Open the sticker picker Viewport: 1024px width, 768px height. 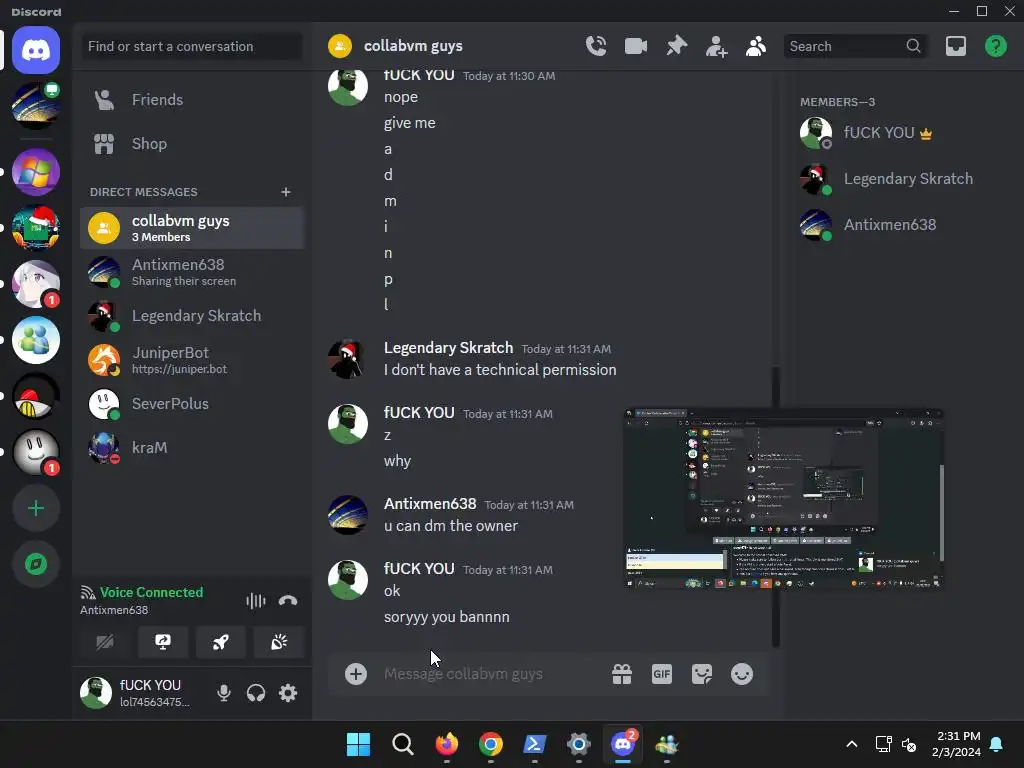click(702, 674)
